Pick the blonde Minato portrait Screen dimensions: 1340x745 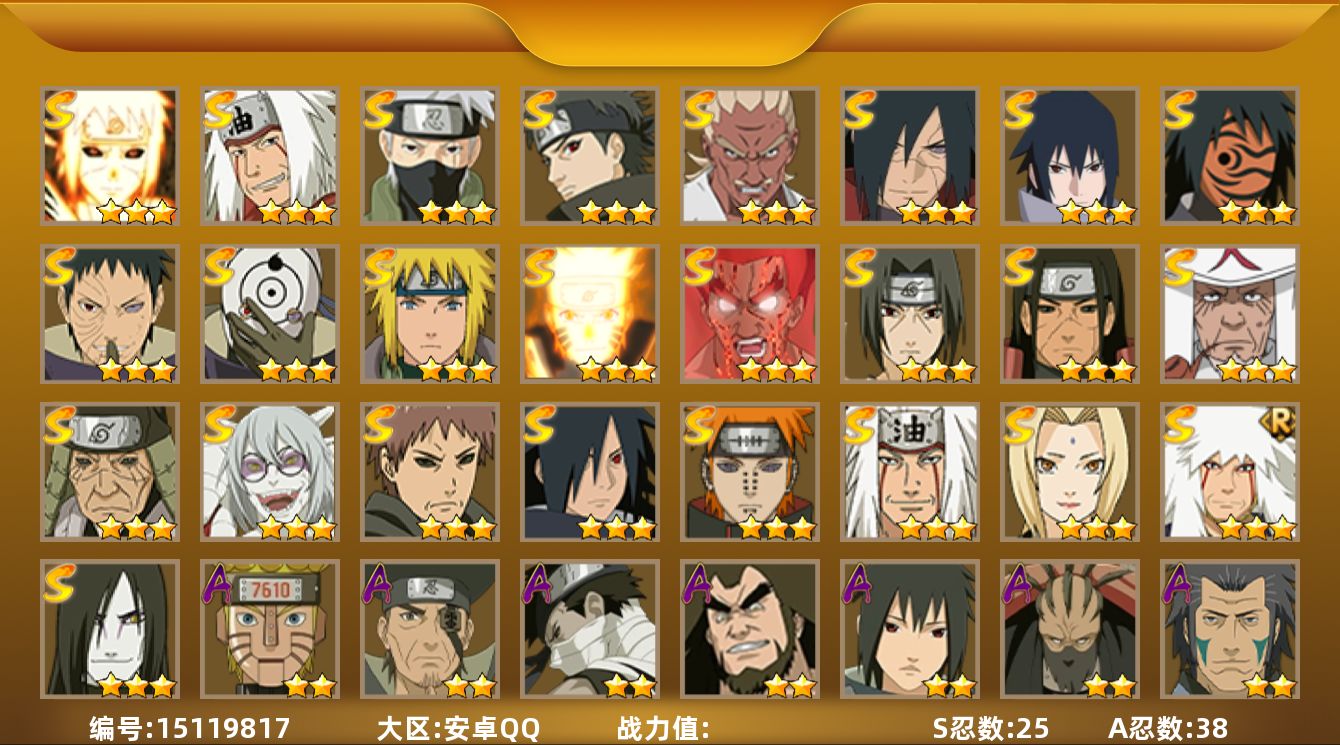(x=430, y=313)
